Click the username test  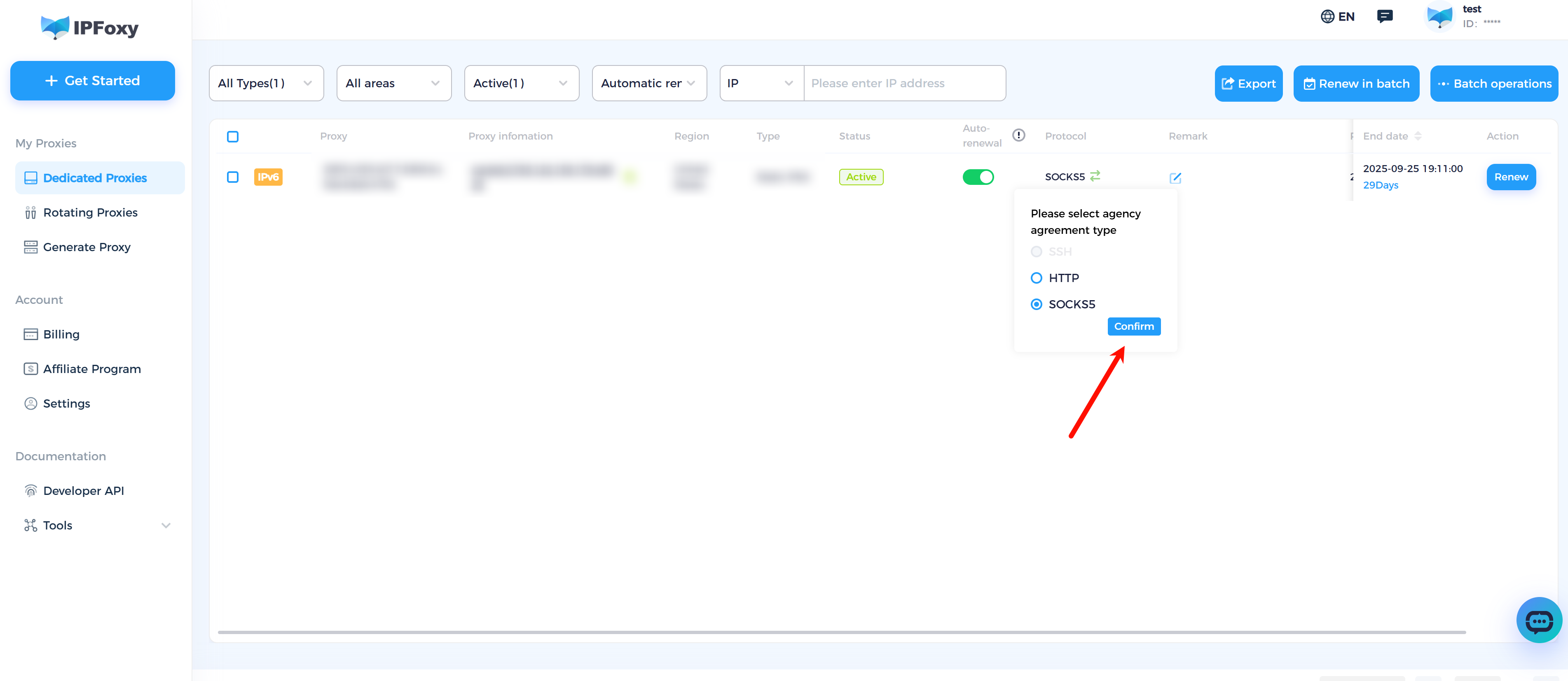tap(1471, 9)
